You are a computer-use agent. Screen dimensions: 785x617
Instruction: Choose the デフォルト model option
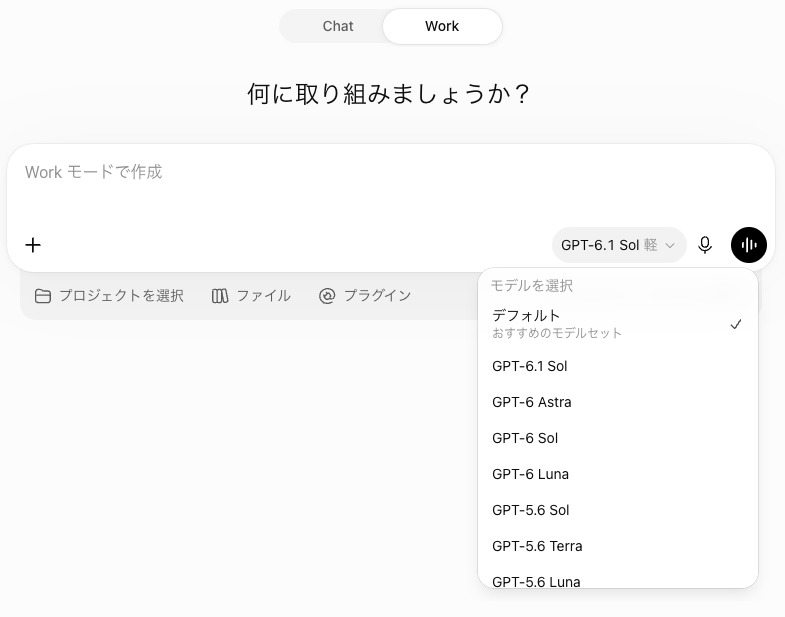[x=618, y=324]
